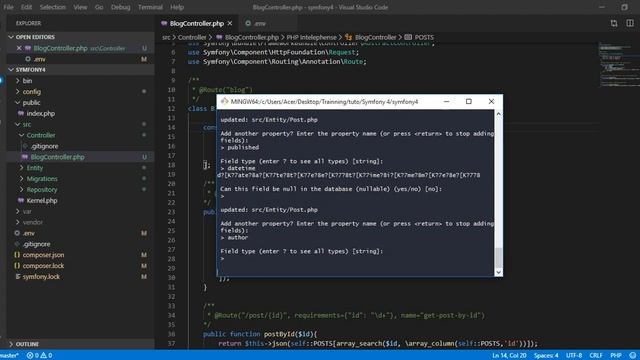Image resolution: width=640 pixels, height=360 pixels.
Task: Click the BlogController class breadcrumb
Action: pos(375,37)
